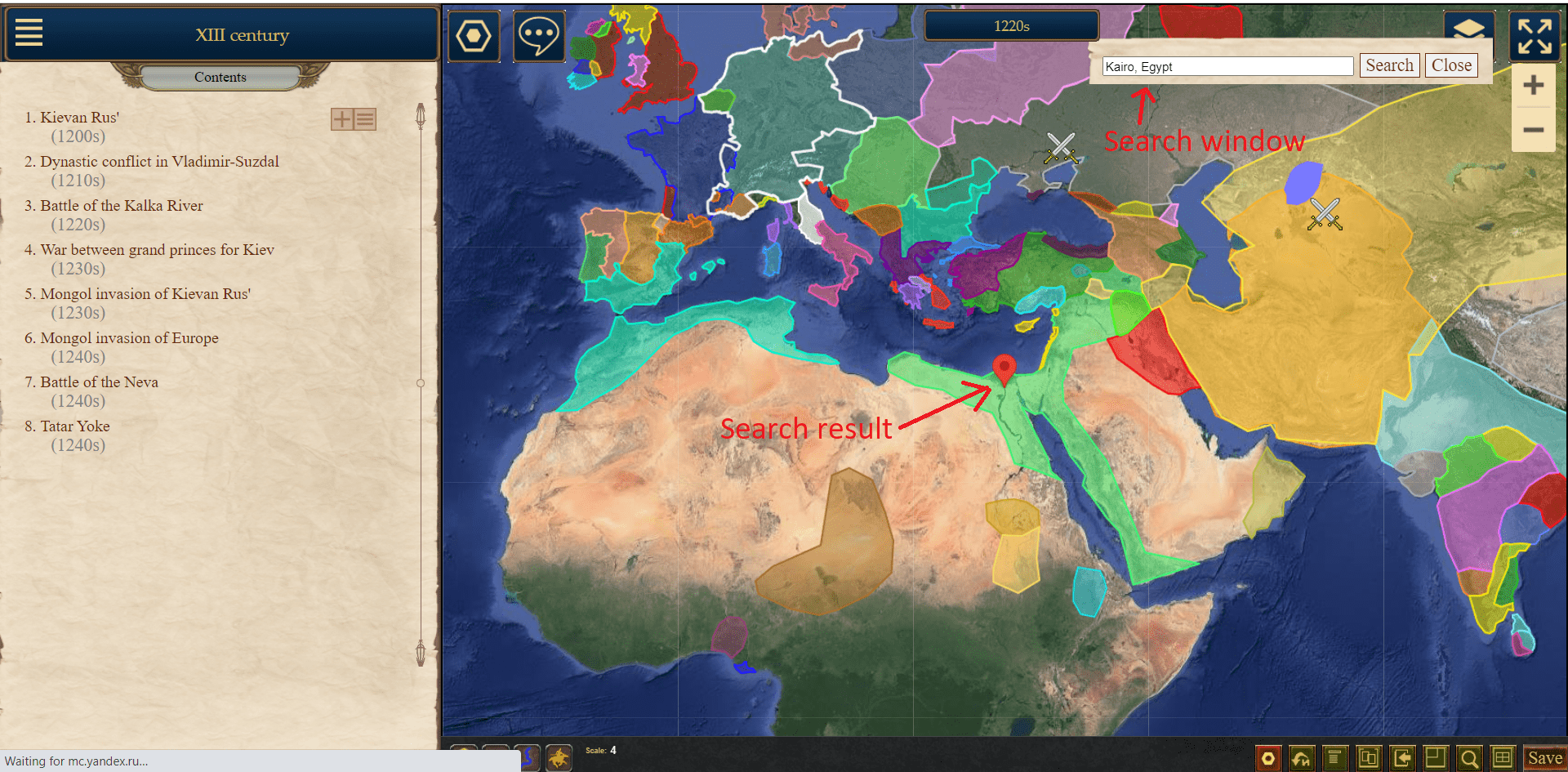Image resolution: width=1568 pixels, height=772 pixels.
Task: Open the speech bubble comments icon
Action: (x=539, y=36)
